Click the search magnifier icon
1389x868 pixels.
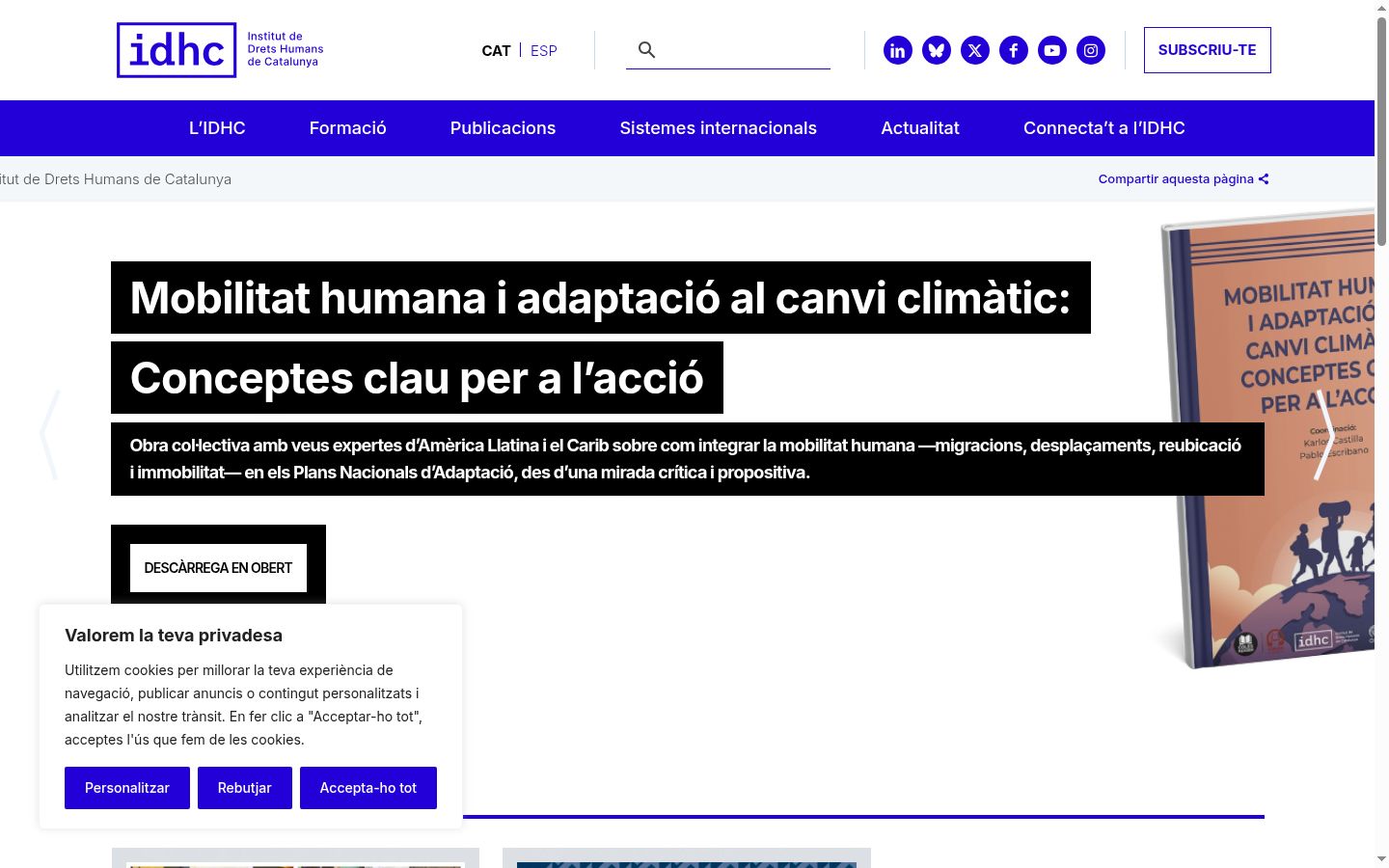(647, 49)
